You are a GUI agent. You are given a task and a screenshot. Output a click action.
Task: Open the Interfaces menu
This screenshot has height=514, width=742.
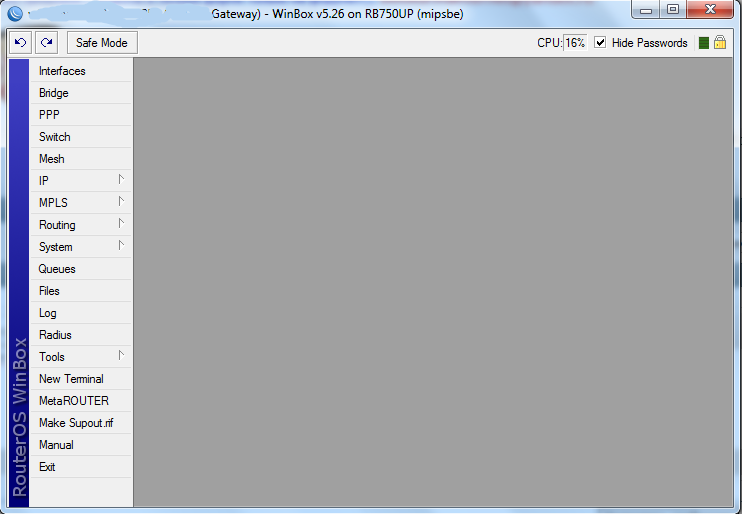coord(81,71)
